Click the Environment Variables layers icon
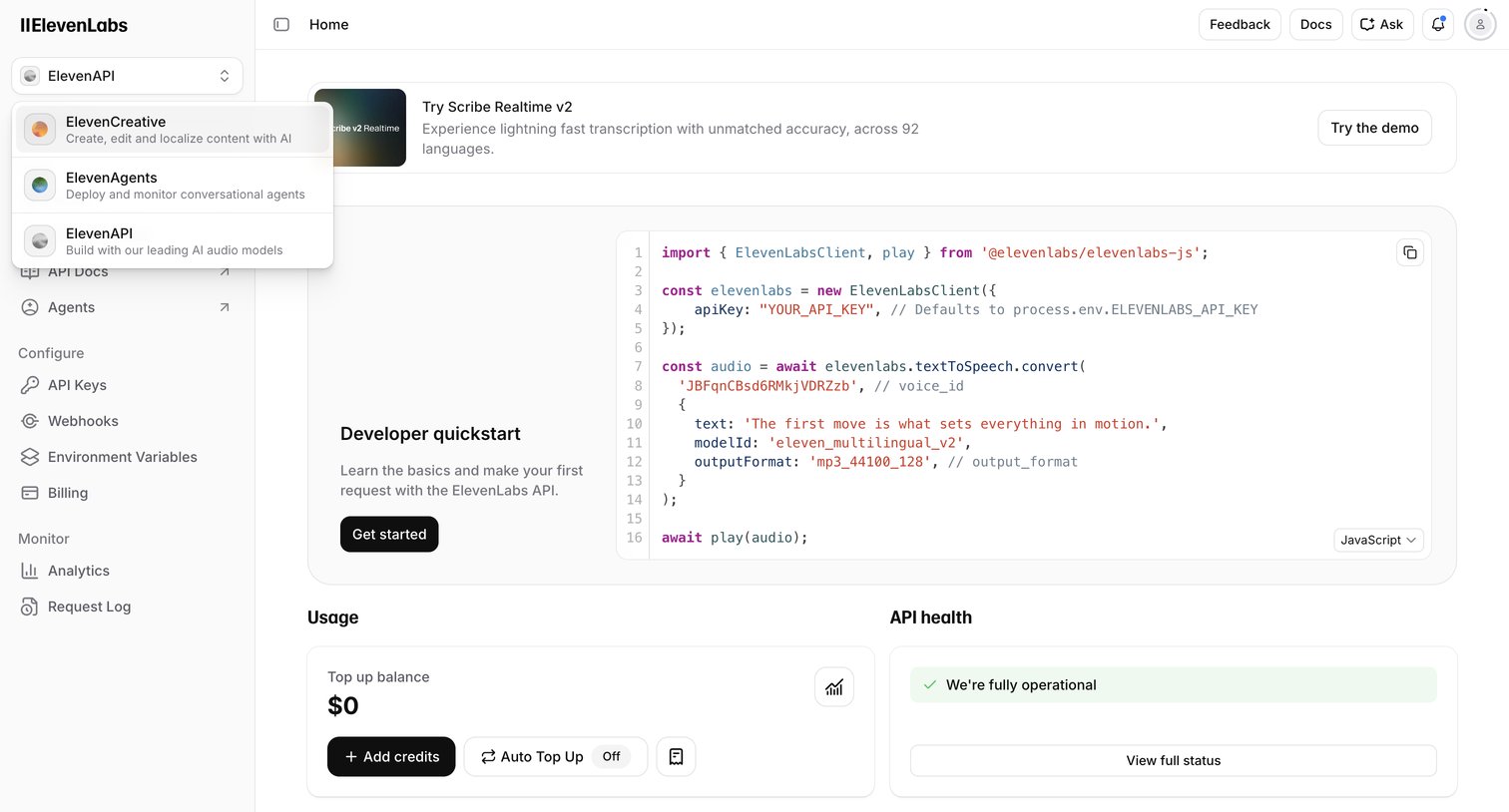1509x812 pixels. (x=30, y=457)
